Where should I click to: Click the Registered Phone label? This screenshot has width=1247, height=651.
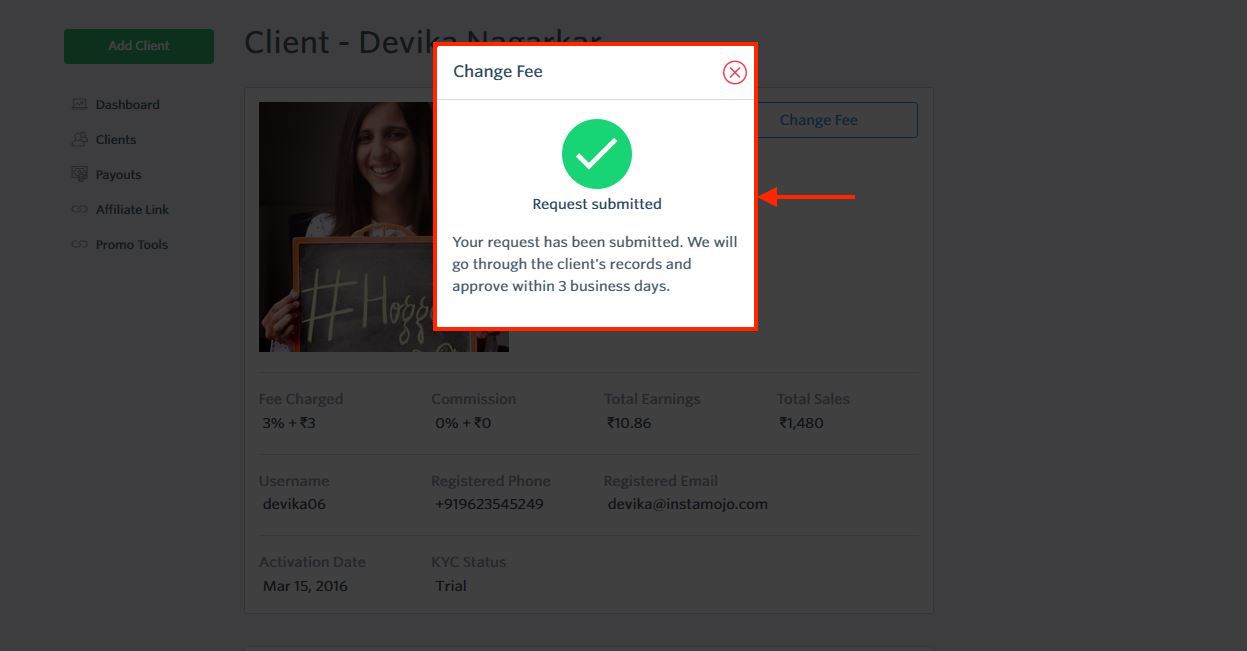(x=491, y=481)
